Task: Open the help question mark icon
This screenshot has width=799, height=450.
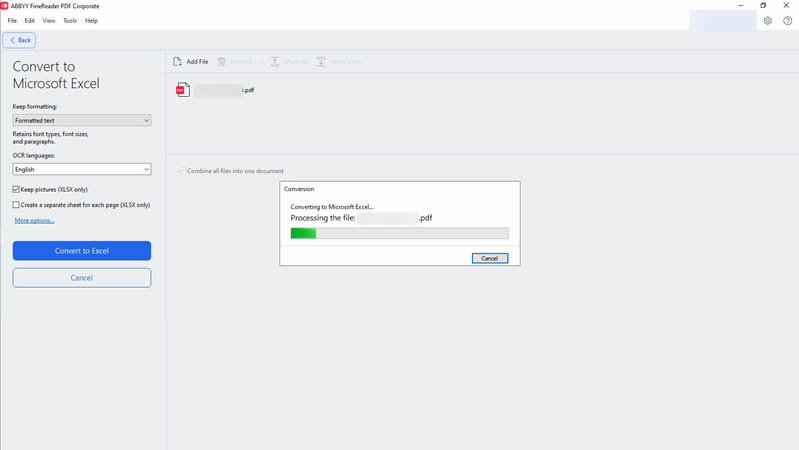Action: [x=787, y=21]
